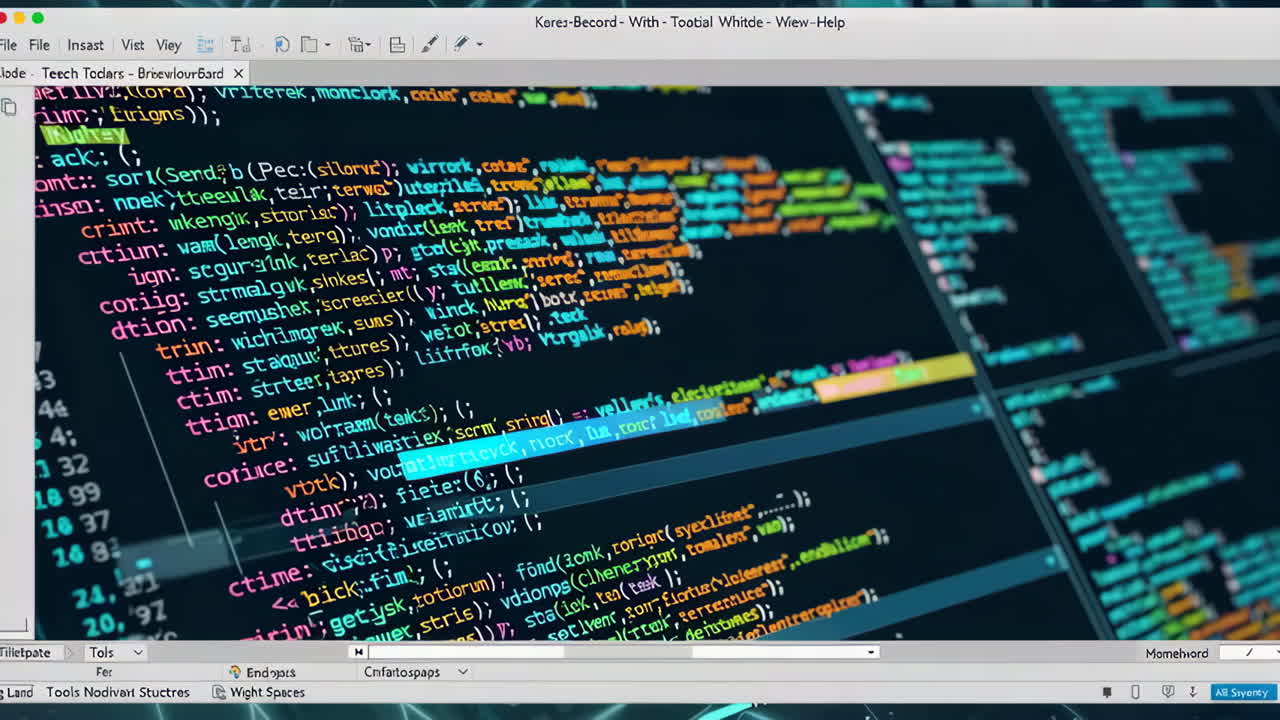This screenshot has width=1280, height=720.
Task: Open the Insast menu
Action: (x=85, y=44)
